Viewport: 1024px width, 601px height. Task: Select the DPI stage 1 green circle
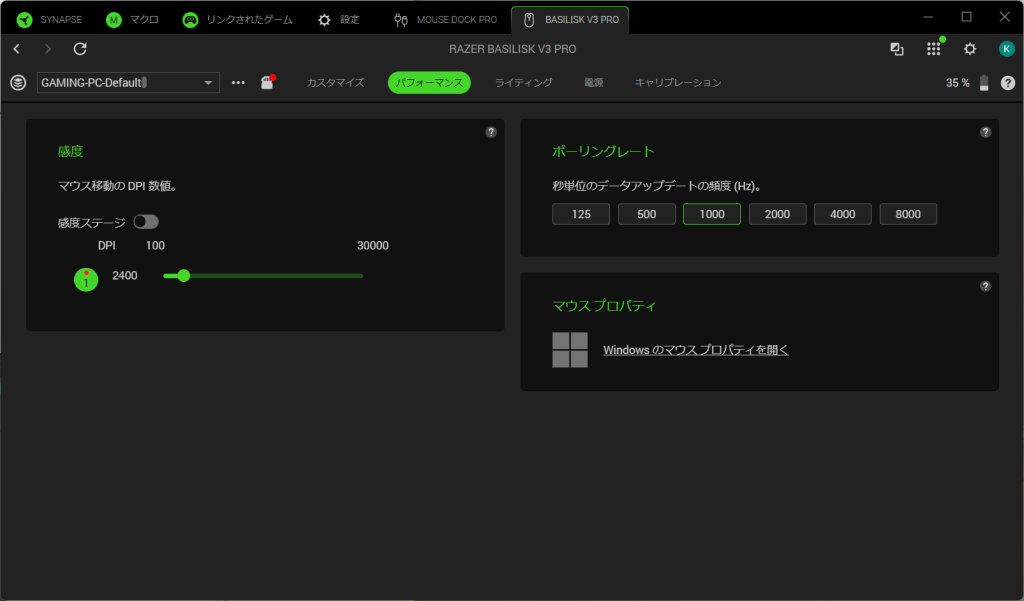coord(86,280)
